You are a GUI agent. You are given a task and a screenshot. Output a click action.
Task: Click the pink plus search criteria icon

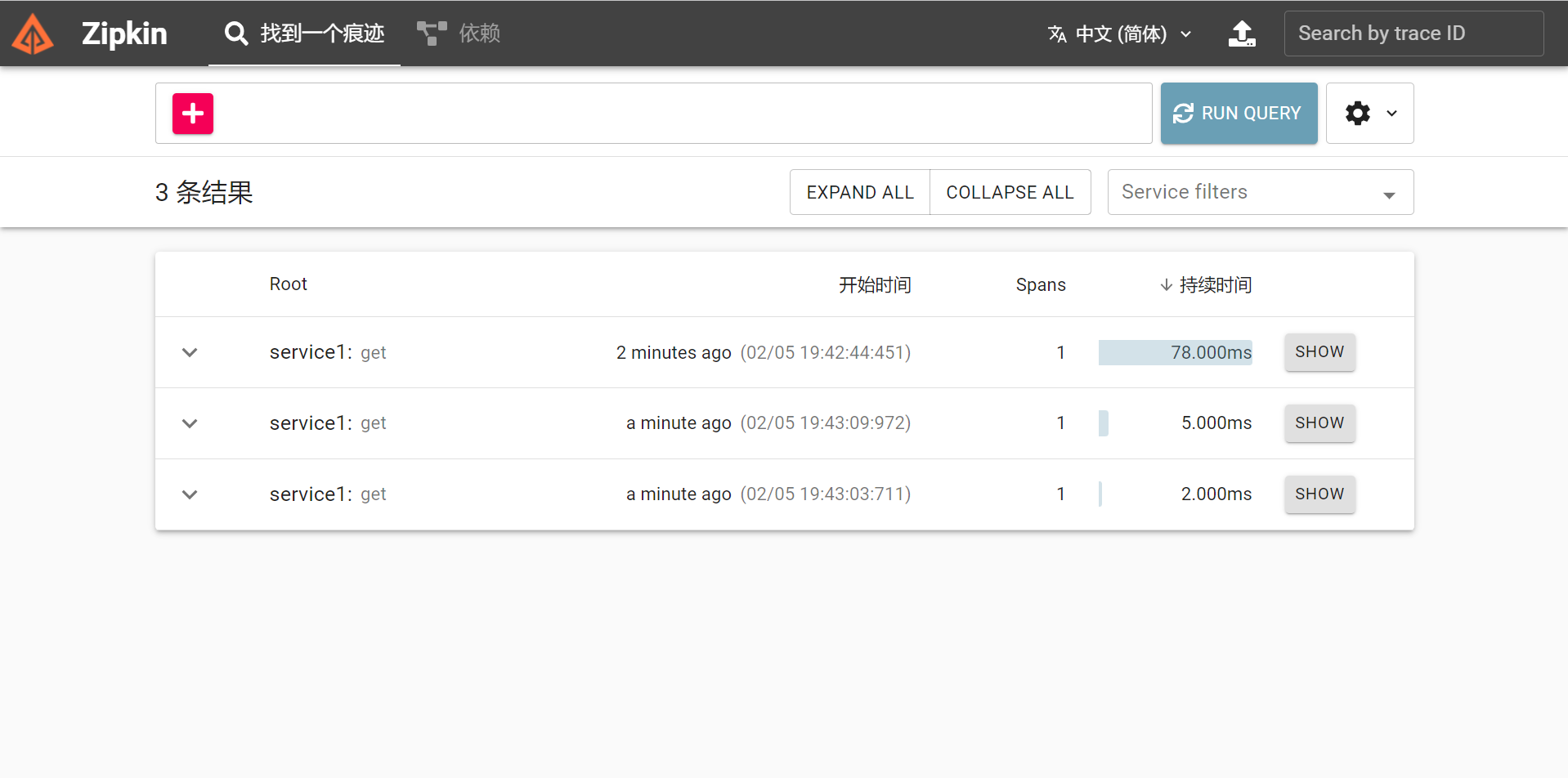[x=193, y=113]
